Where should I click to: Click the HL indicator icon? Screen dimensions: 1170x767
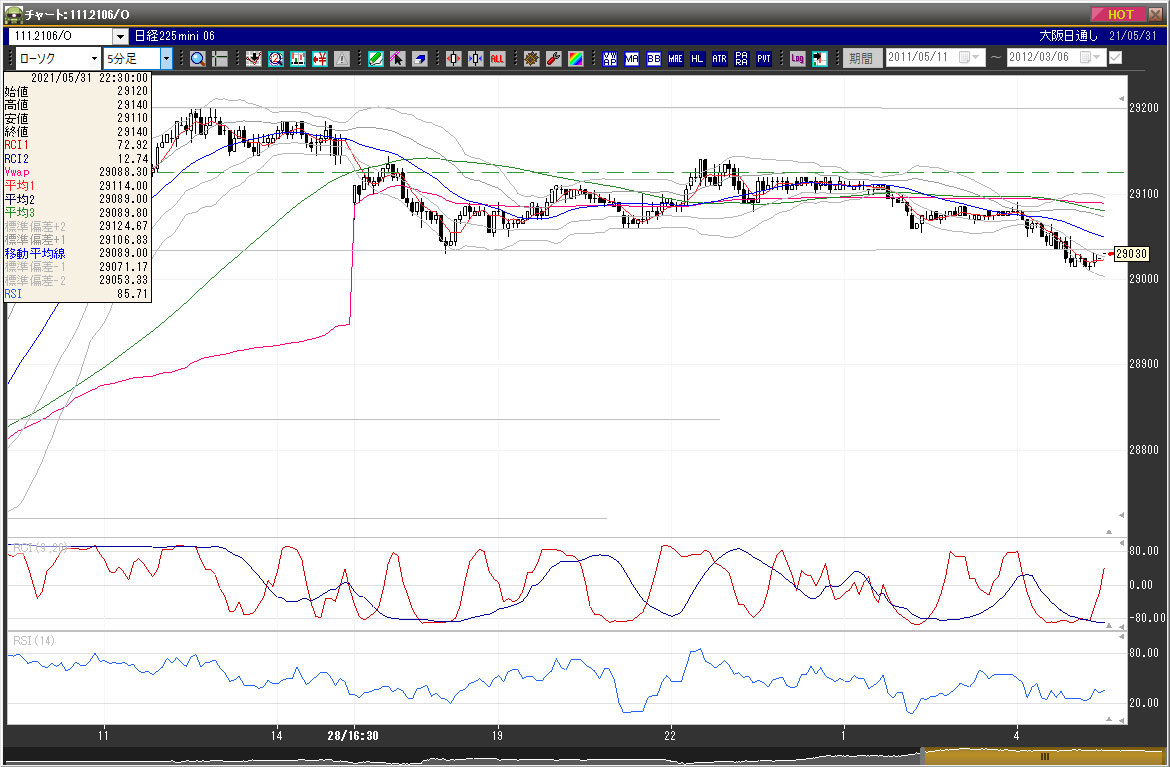click(697, 58)
